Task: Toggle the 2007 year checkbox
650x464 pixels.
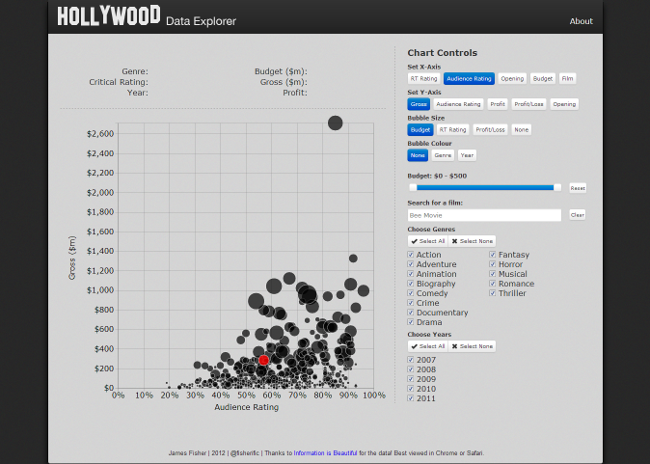Action: 410,360
